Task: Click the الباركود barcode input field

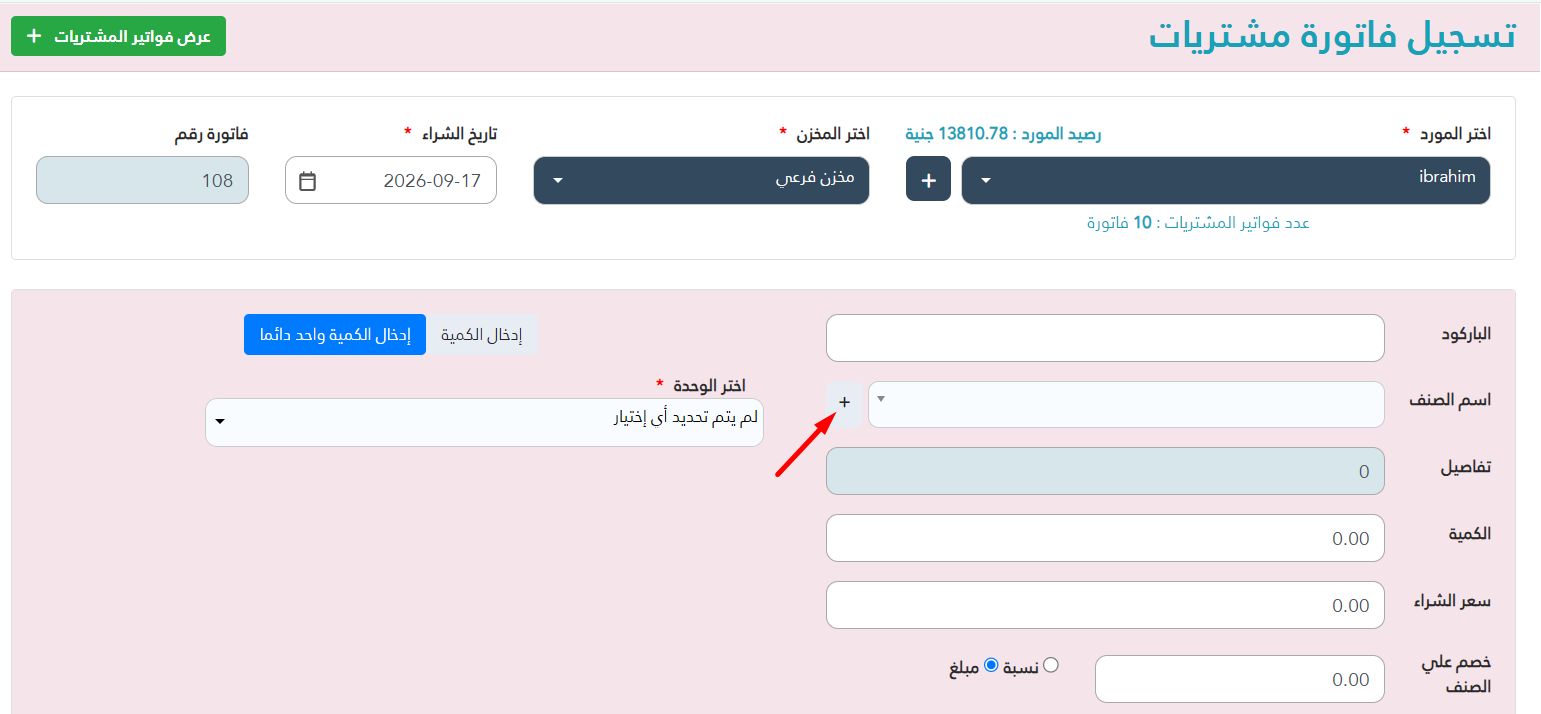Action: point(1105,338)
